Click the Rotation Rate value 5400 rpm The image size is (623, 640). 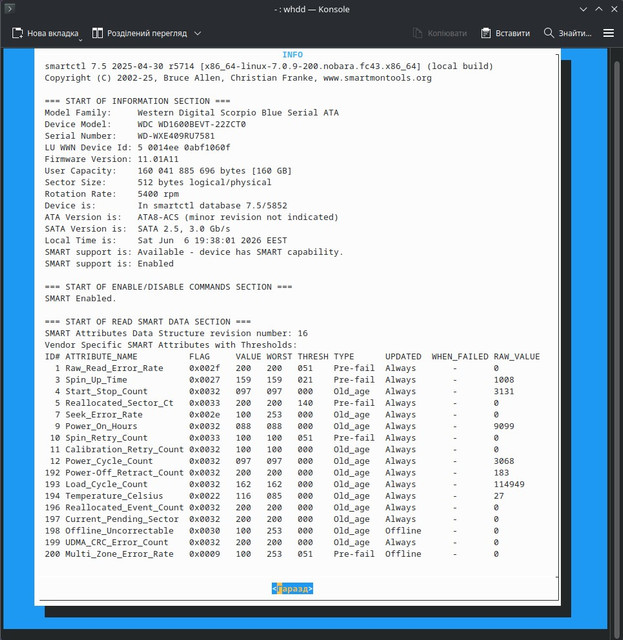158,194
